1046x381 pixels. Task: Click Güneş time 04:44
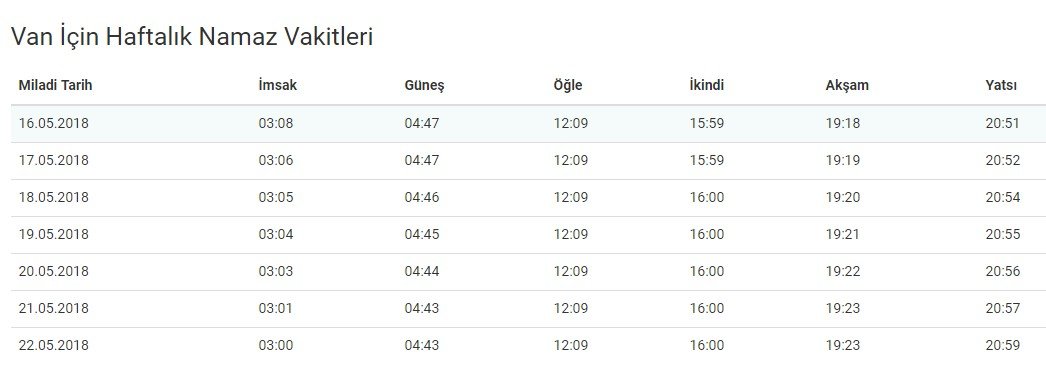(x=422, y=272)
